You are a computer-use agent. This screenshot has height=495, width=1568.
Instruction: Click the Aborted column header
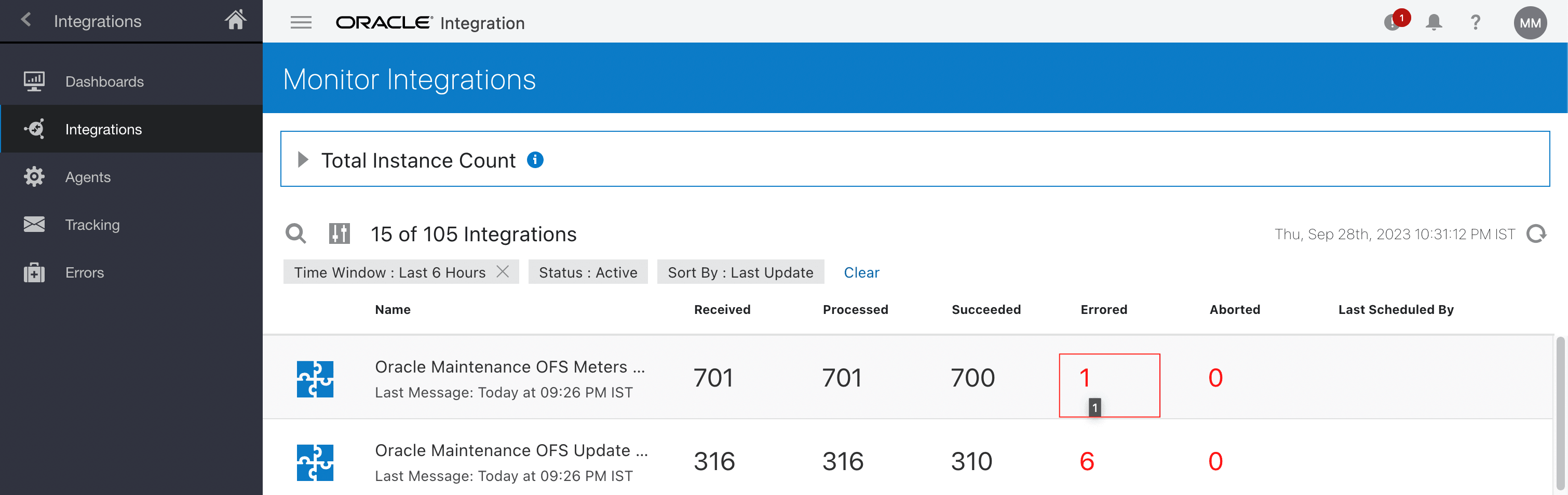[1235, 310]
